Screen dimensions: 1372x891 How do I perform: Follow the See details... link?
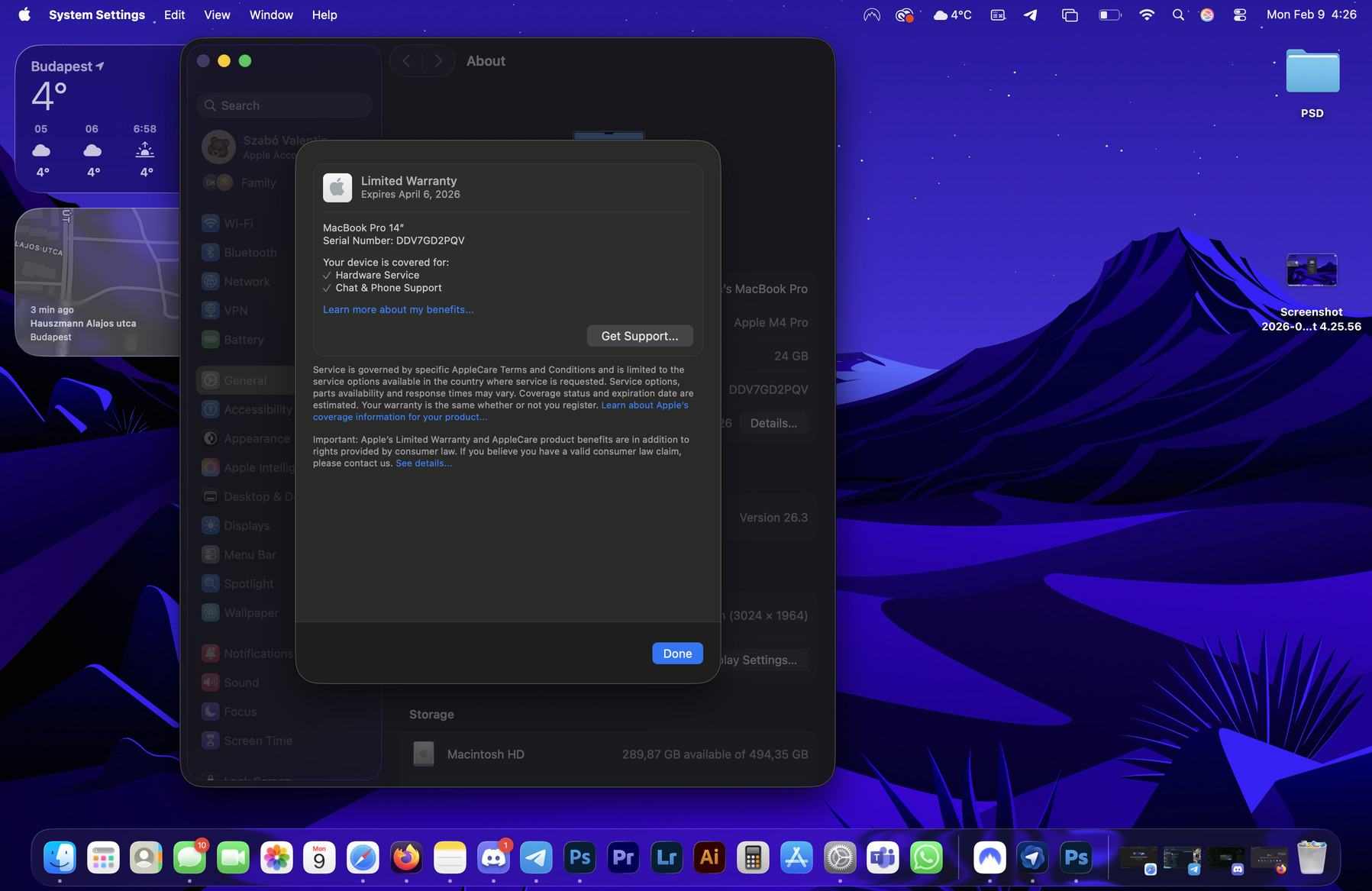coord(424,463)
